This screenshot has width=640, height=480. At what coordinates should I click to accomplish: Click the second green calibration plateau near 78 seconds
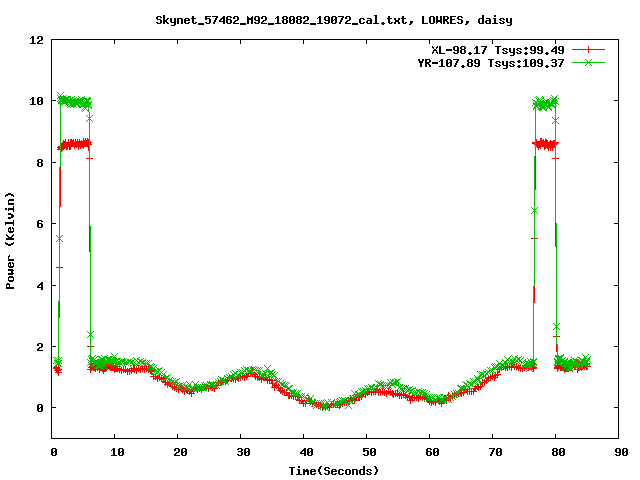point(545,103)
